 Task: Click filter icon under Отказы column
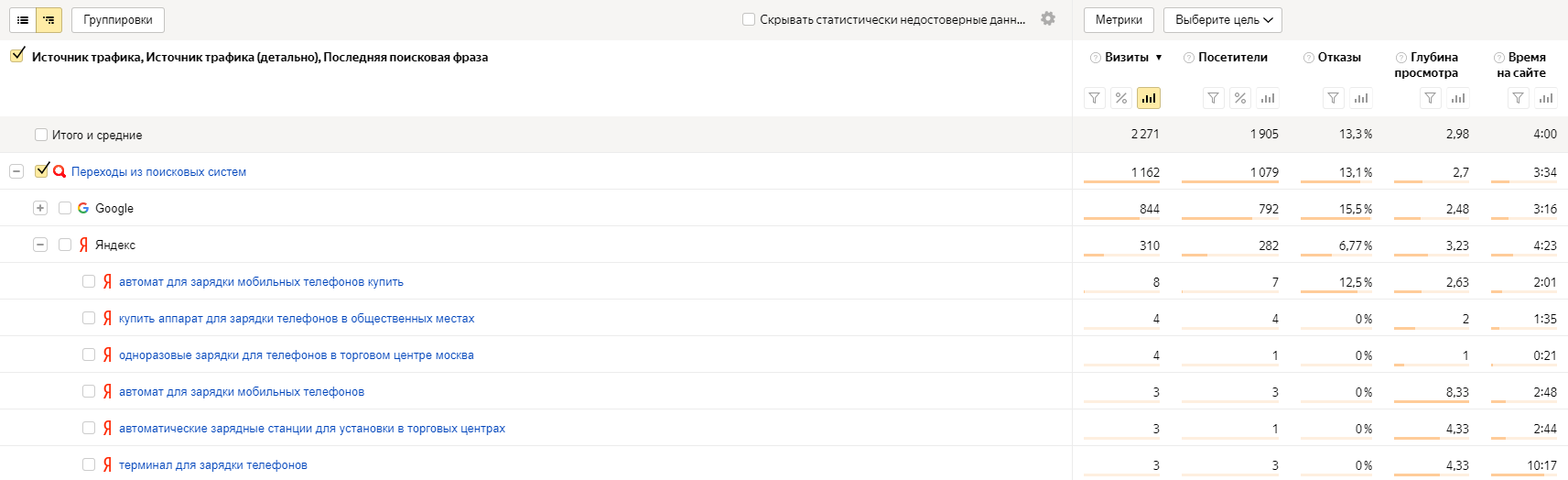click(x=1334, y=98)
